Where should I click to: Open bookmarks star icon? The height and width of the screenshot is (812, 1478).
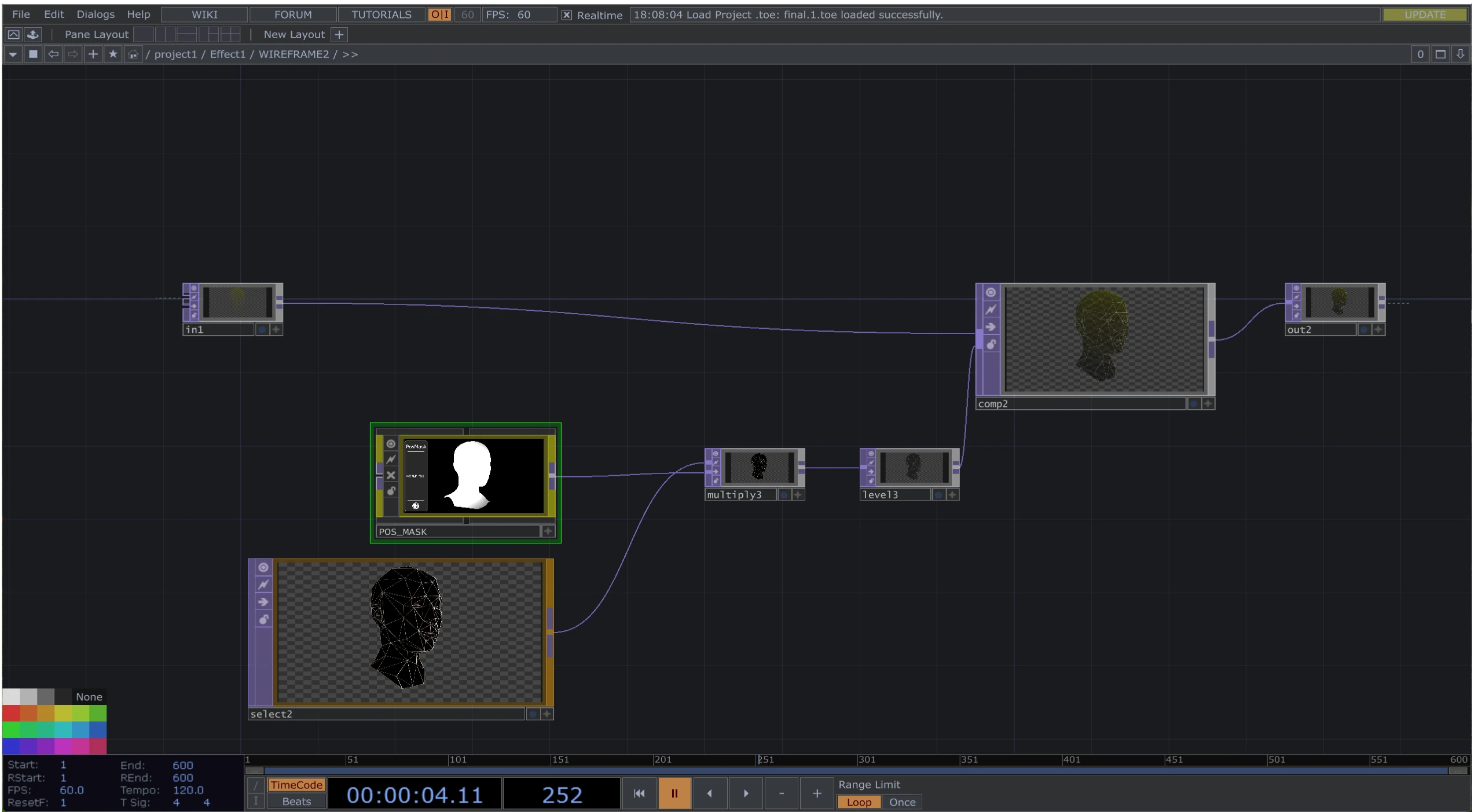113,54
